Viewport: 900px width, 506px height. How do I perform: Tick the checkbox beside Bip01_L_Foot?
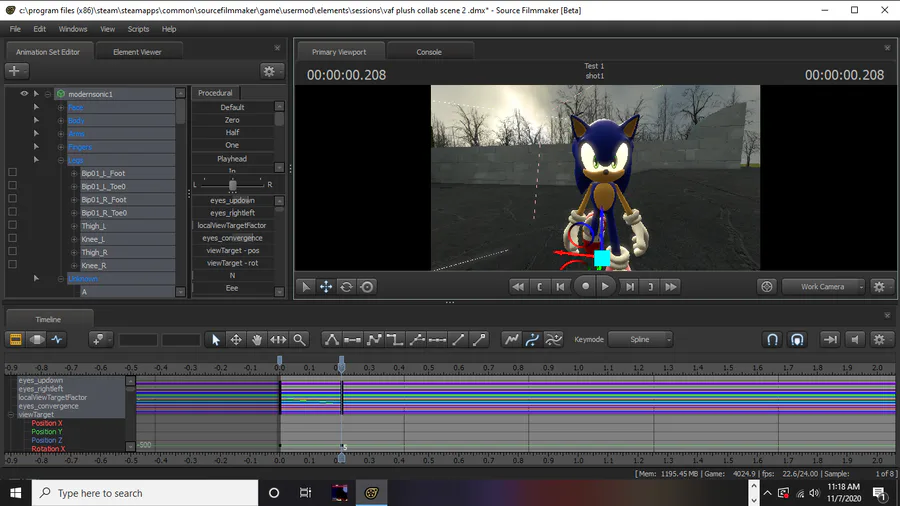[x=13, y=172]
